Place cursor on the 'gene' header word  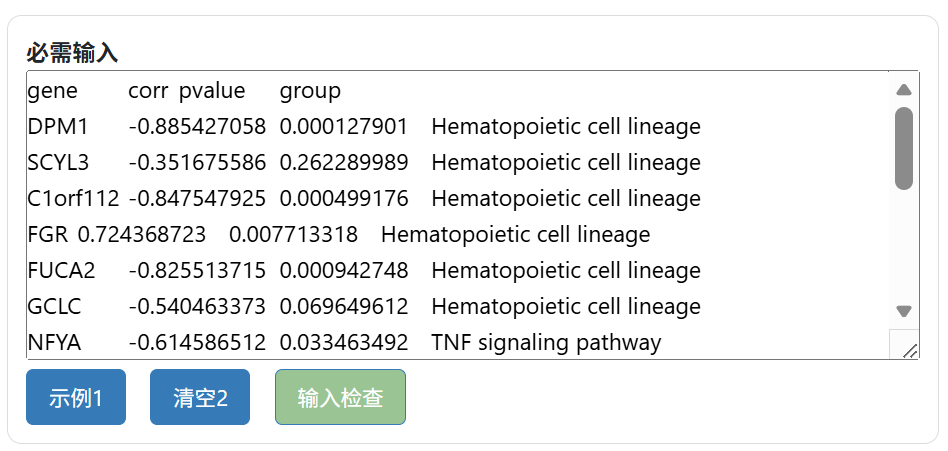(52, 91)
